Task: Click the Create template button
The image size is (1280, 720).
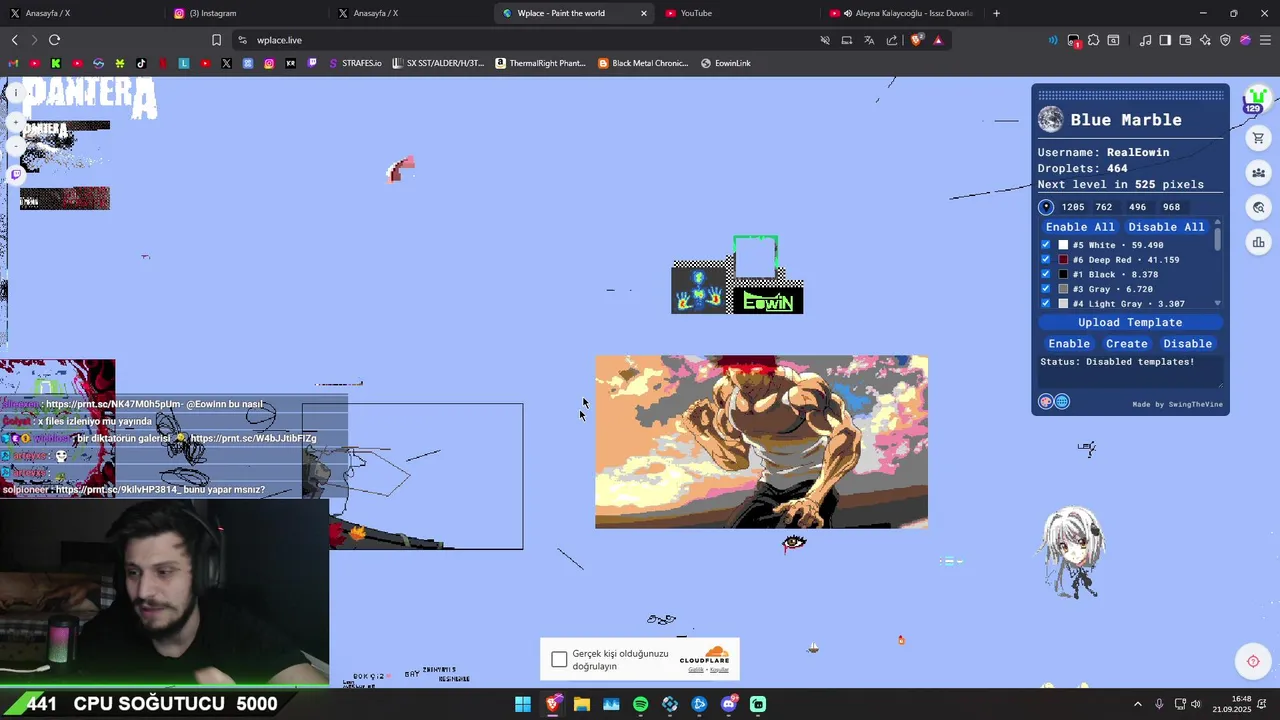Action: [x=1127, y=343]
